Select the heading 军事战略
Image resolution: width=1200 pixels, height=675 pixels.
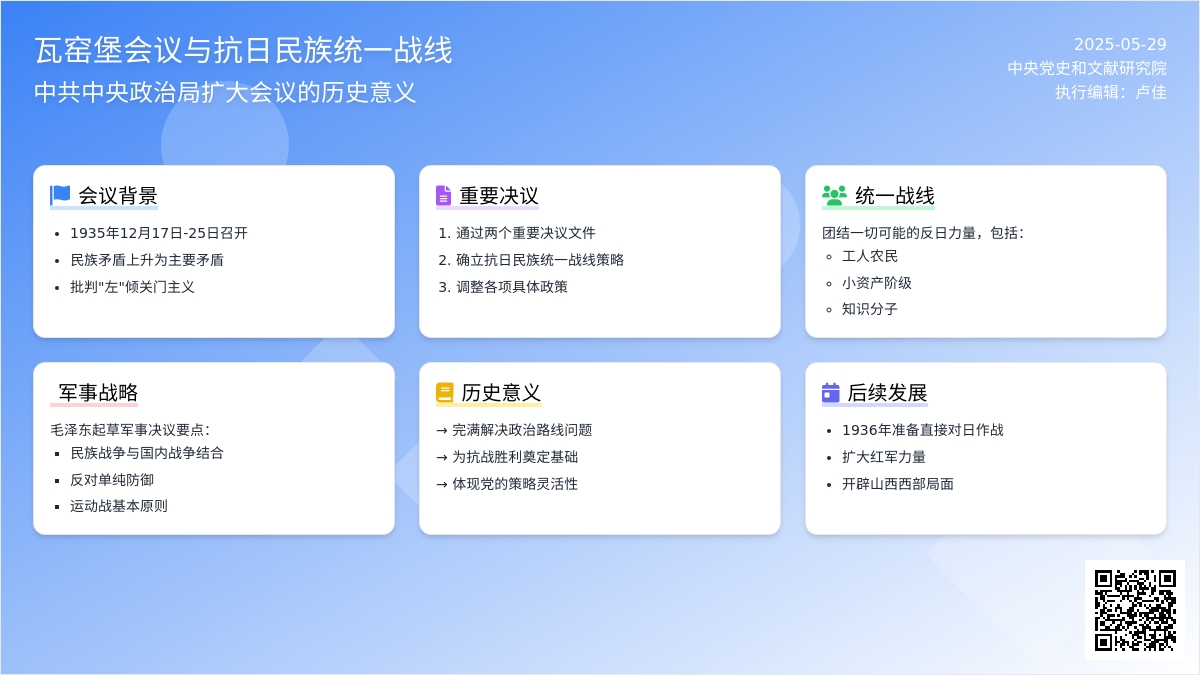coord(98,392)
